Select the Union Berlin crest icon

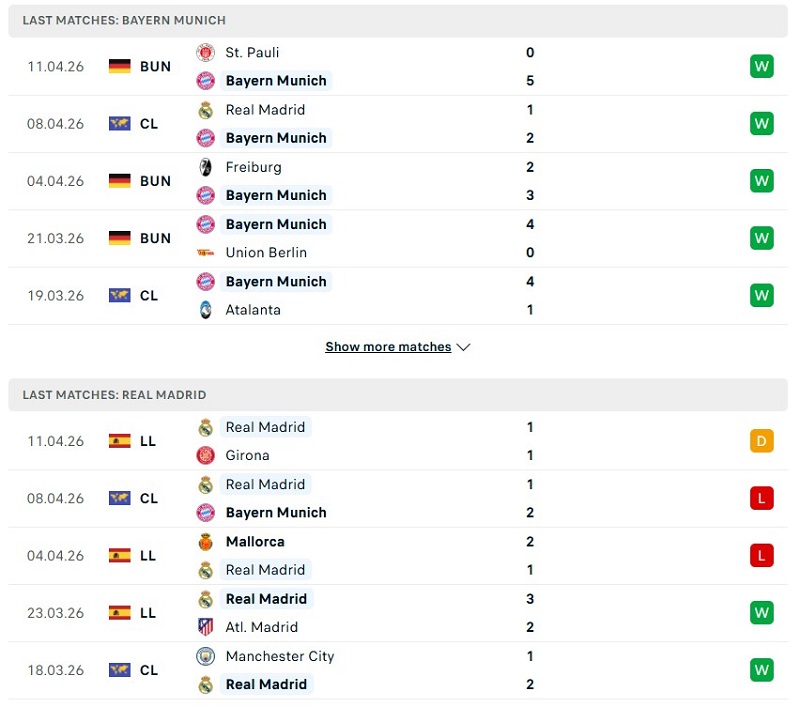pyautogui.click(x=205, y=253)
